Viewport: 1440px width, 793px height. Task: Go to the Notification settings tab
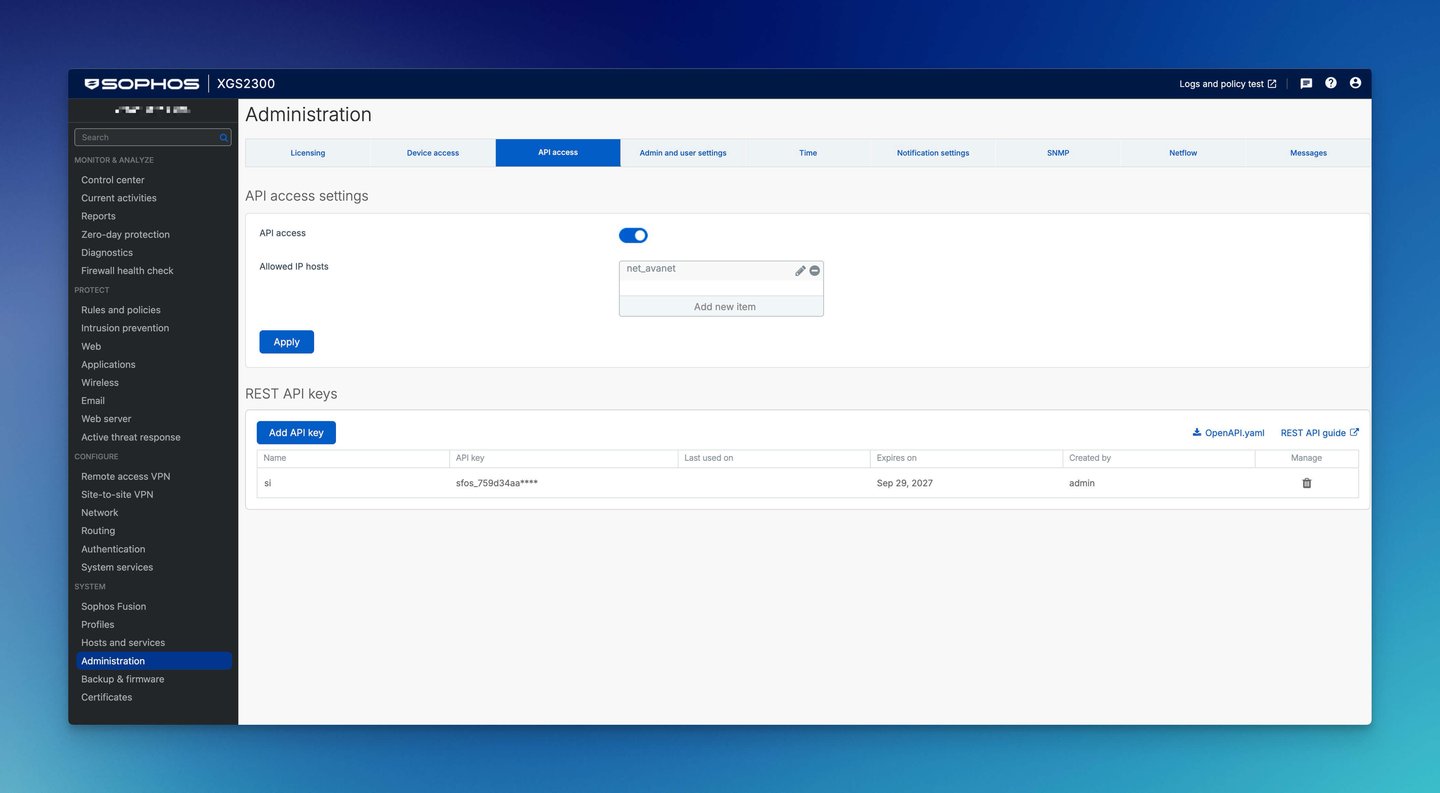click(933, 153)
